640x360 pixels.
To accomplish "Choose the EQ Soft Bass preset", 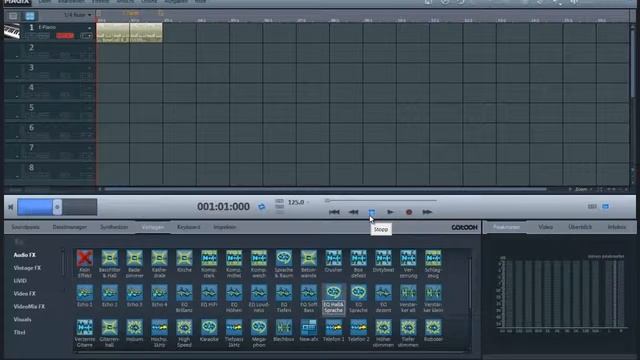I will coord(309,293).
